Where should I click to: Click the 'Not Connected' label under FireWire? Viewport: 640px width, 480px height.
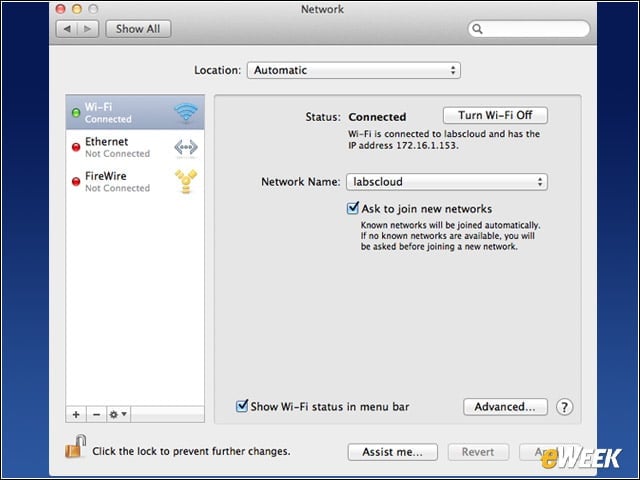[118, 188]
